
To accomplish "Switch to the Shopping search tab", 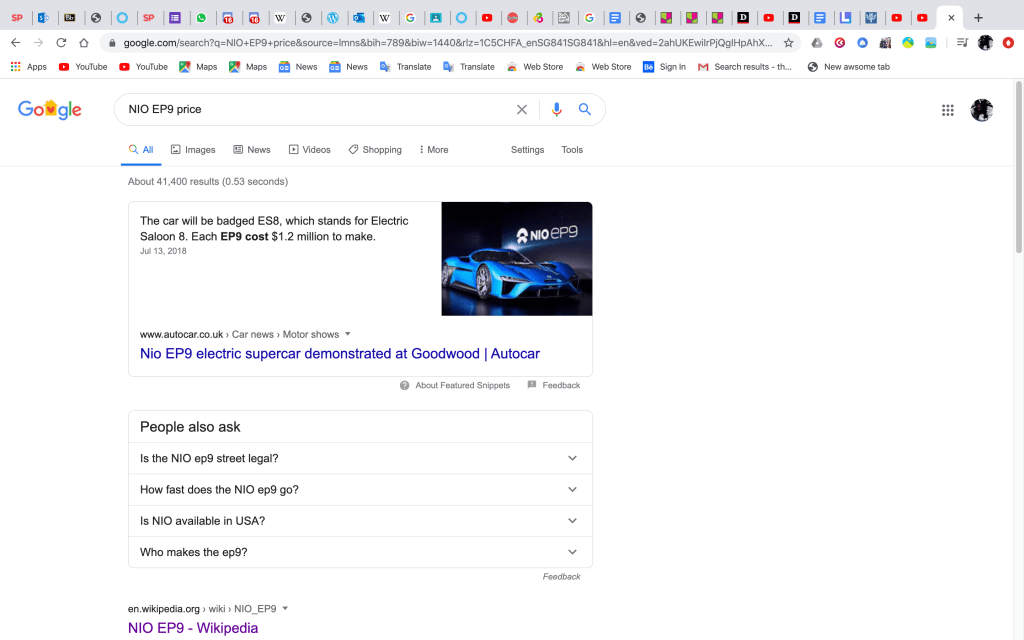I will (x=375, y=150).
